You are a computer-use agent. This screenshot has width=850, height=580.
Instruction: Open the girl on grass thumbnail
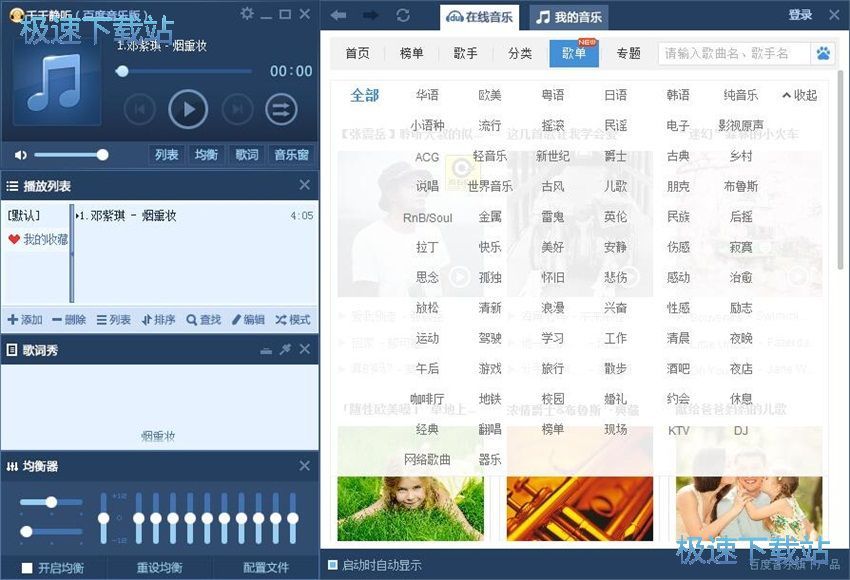click(410, 508)
